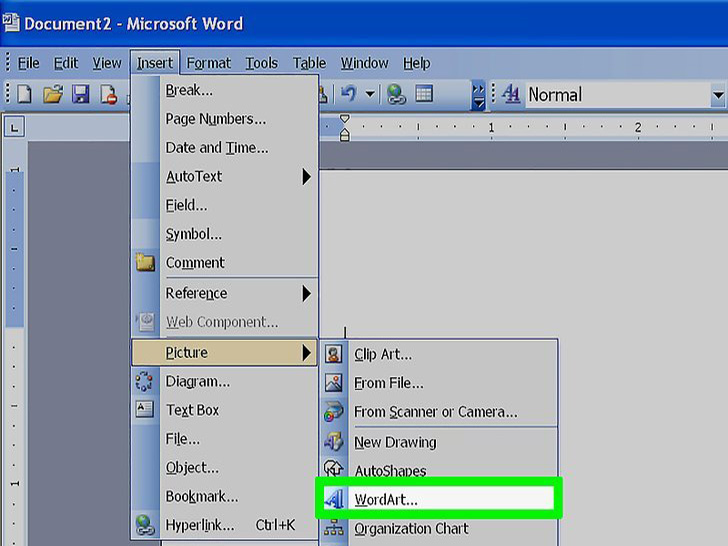Click the Permission document icon in toolbar
728x546 pixels.
pos(109,94)
